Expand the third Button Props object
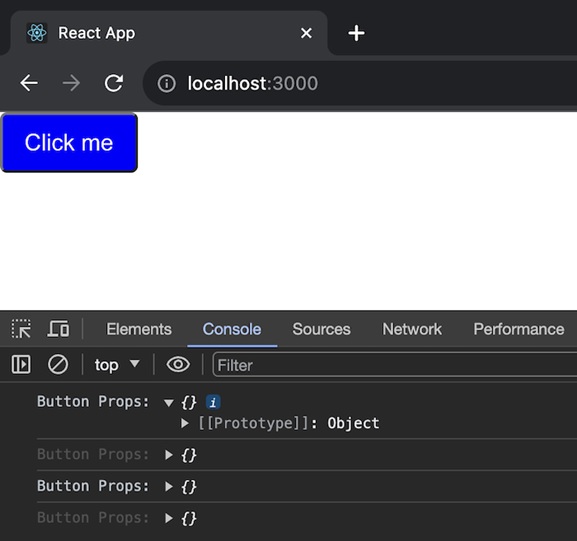This screenshot has height=541, width=577. point(169,487)
